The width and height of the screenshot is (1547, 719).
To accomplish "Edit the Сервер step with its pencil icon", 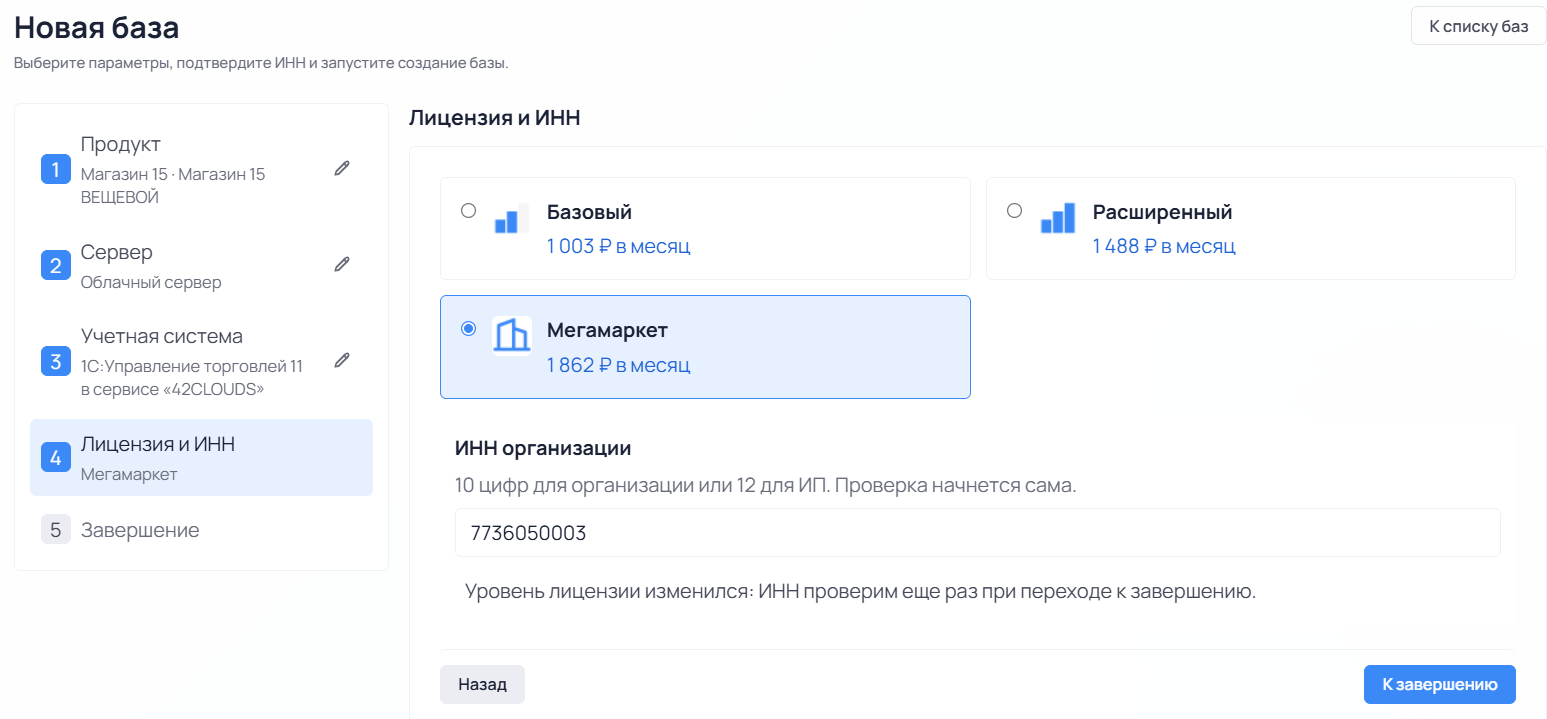I will click(342, 265).
